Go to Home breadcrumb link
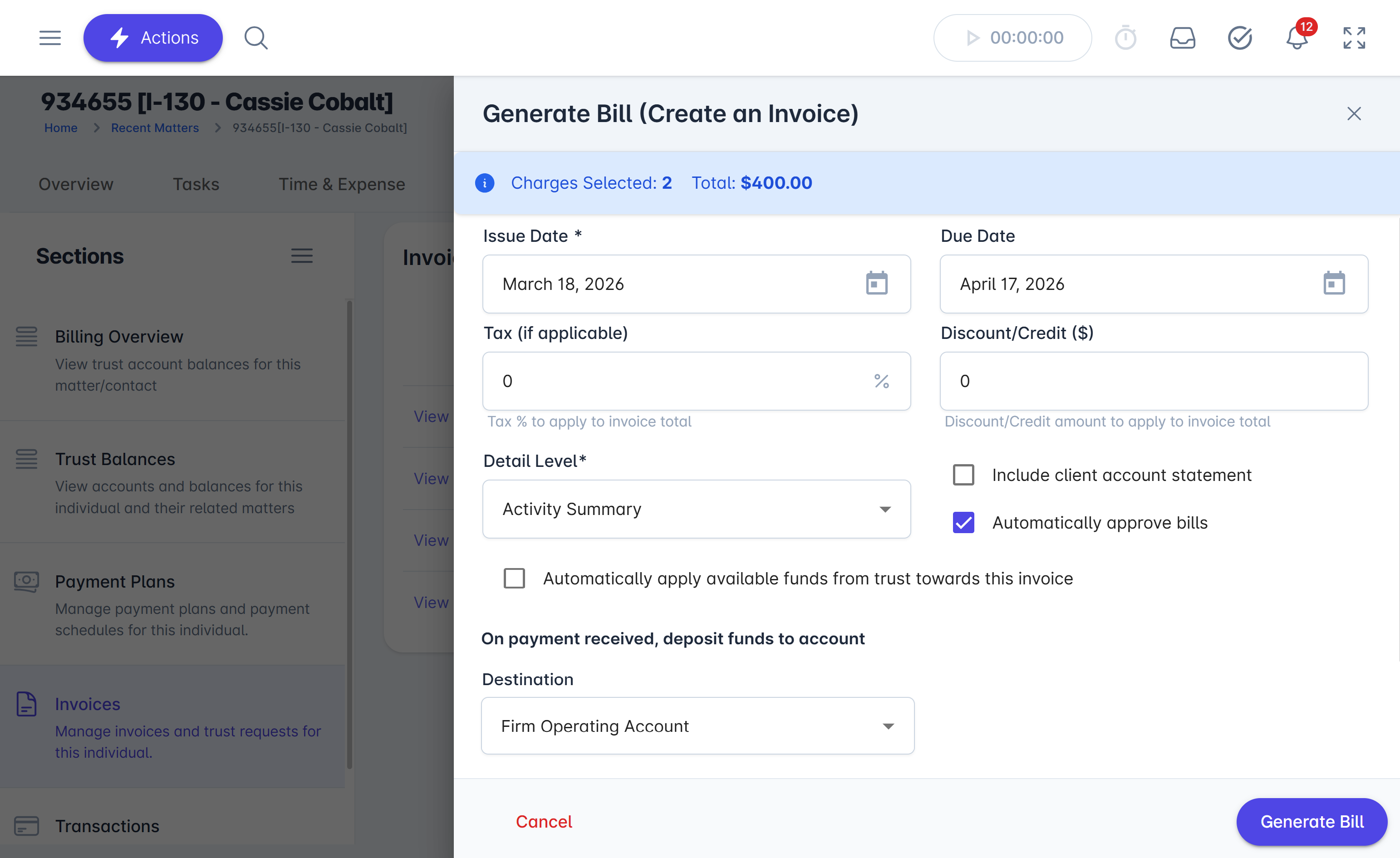The width and height of the screenshot is (1400, 858). pyautogui.click(x=61, y=128)
